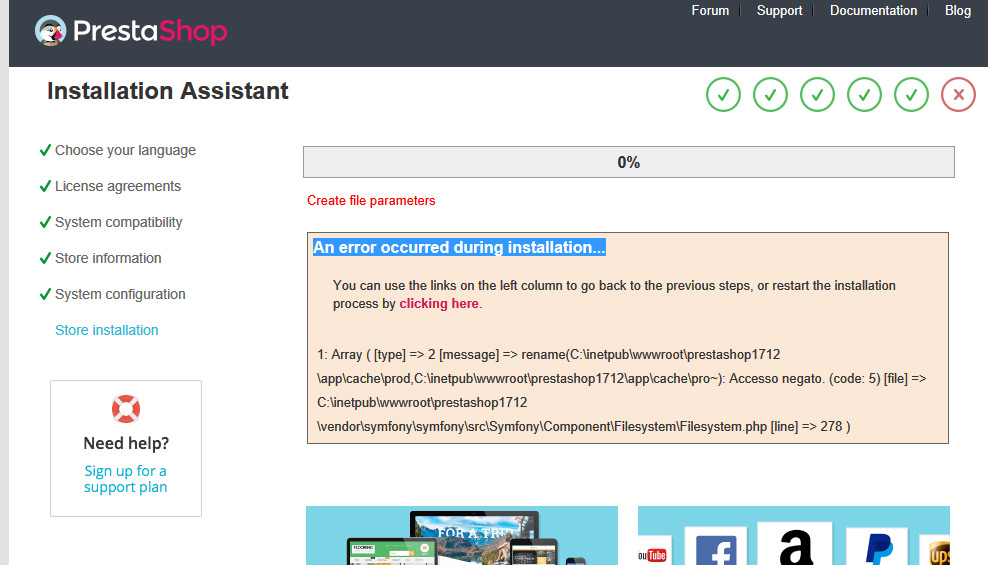
Task: Click 'Create file parameters' red status text
Action: click(371, 200)
